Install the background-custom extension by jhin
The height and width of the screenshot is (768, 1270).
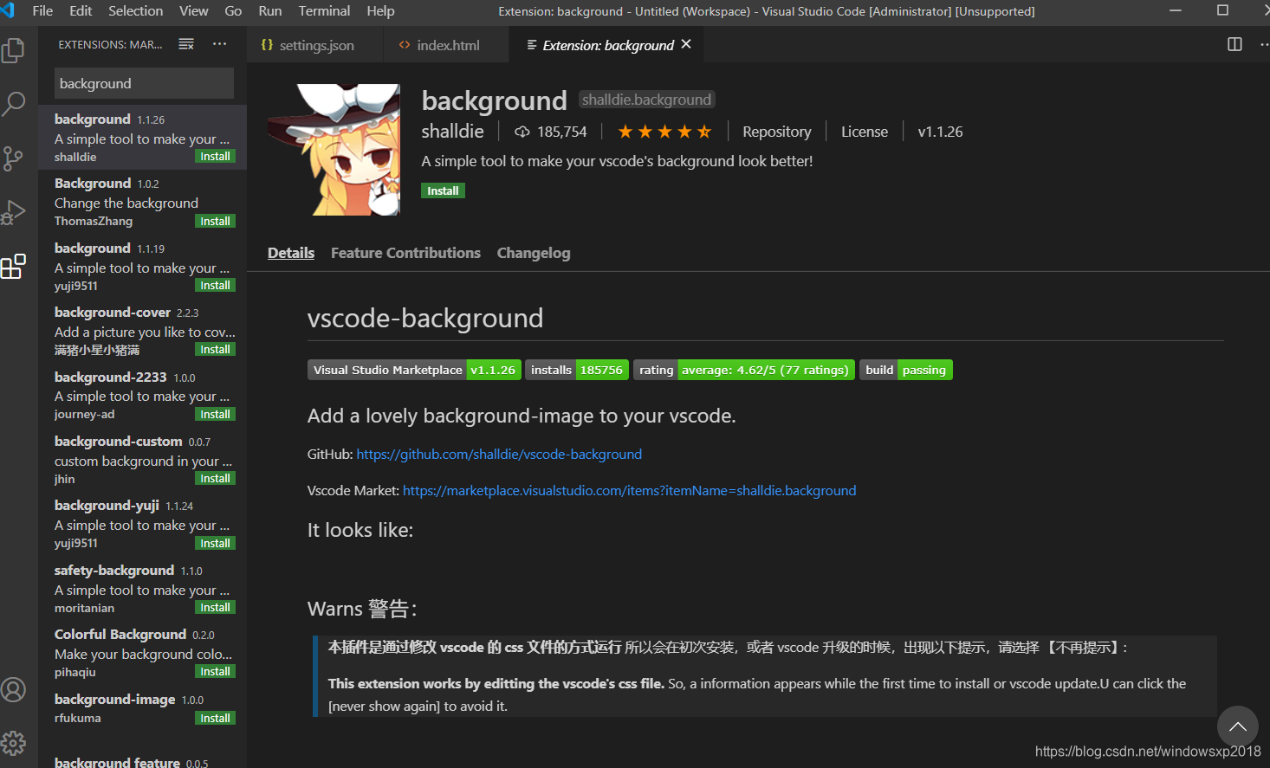215,478
